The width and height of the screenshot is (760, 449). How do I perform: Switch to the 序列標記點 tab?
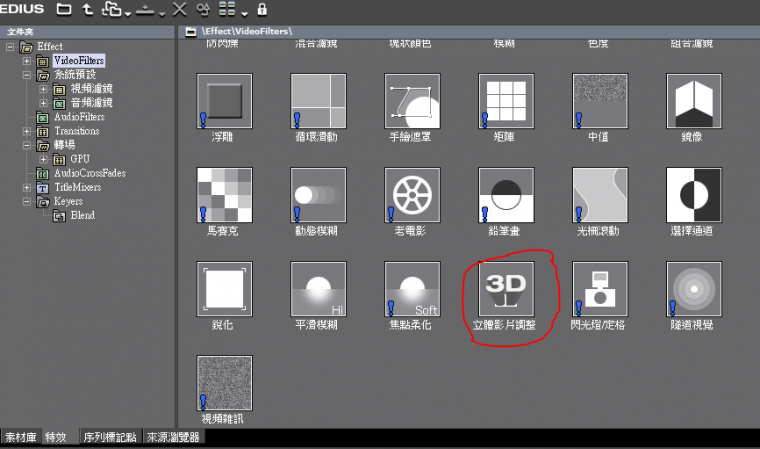[110, 437]
